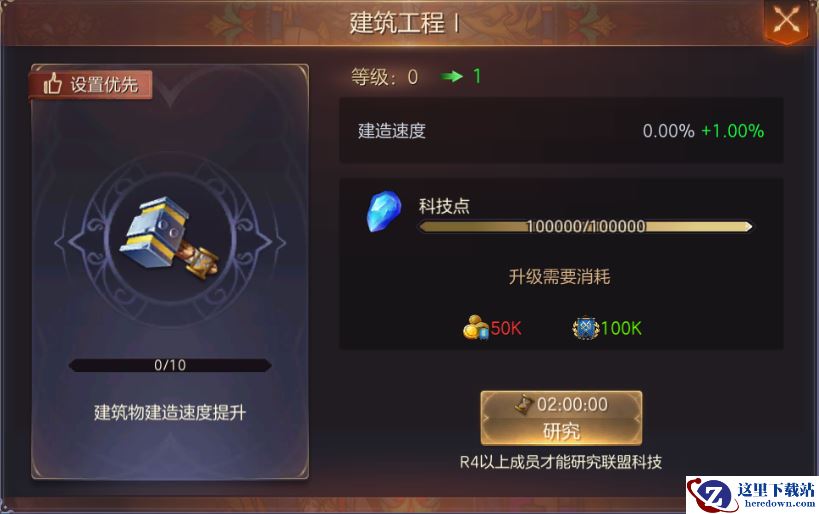Click the 02:00:00 research timer
The height and width of the screenshot is (514, 819).
pos(572,404)
